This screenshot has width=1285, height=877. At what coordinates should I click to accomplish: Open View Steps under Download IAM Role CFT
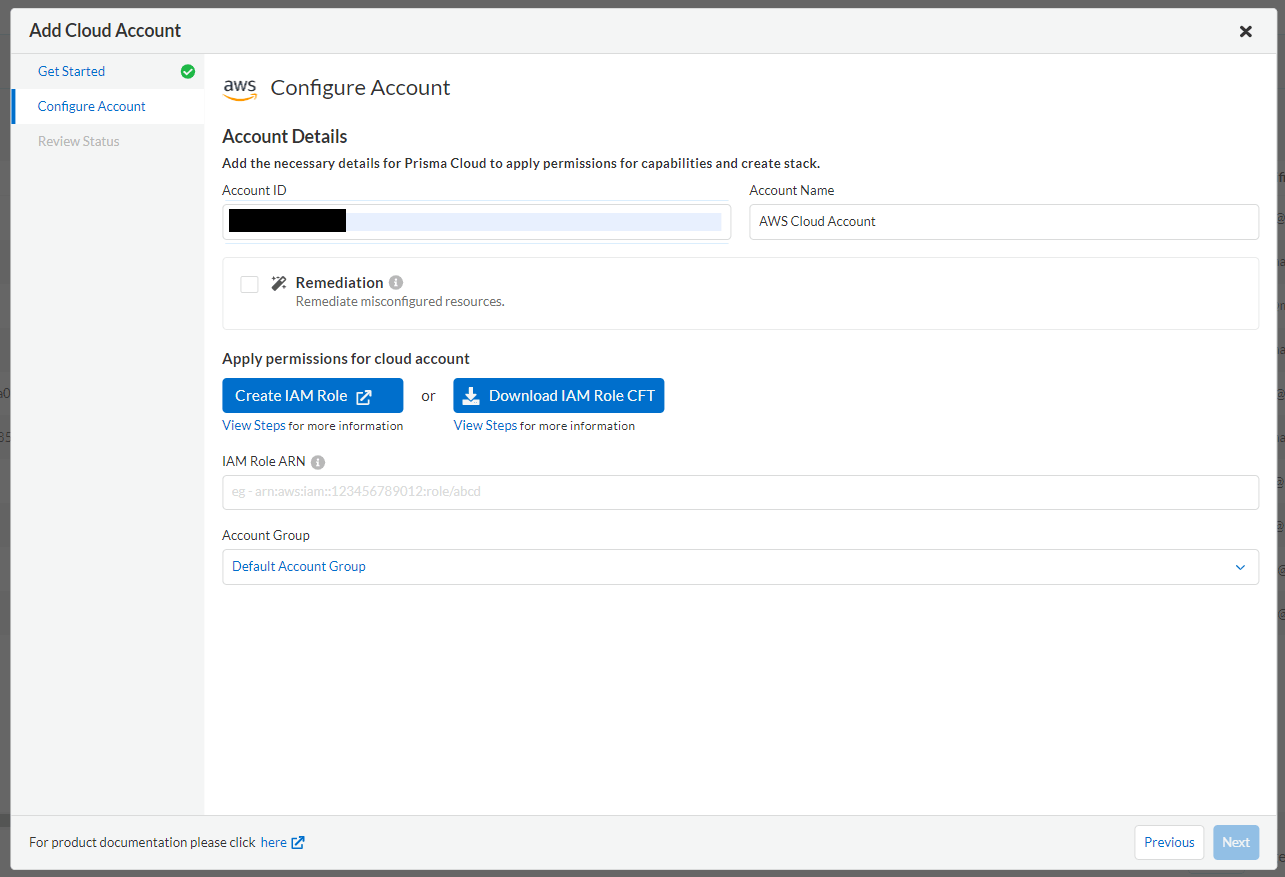[x=485, y=425]
